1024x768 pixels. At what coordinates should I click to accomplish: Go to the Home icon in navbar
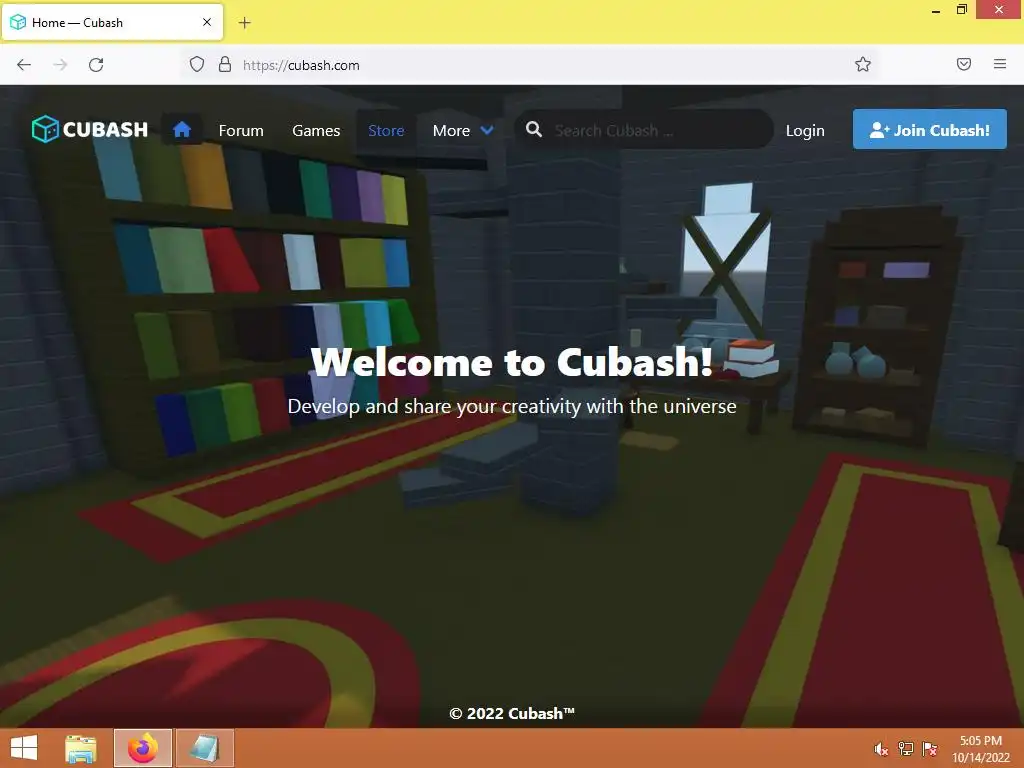tap(182, 129)
